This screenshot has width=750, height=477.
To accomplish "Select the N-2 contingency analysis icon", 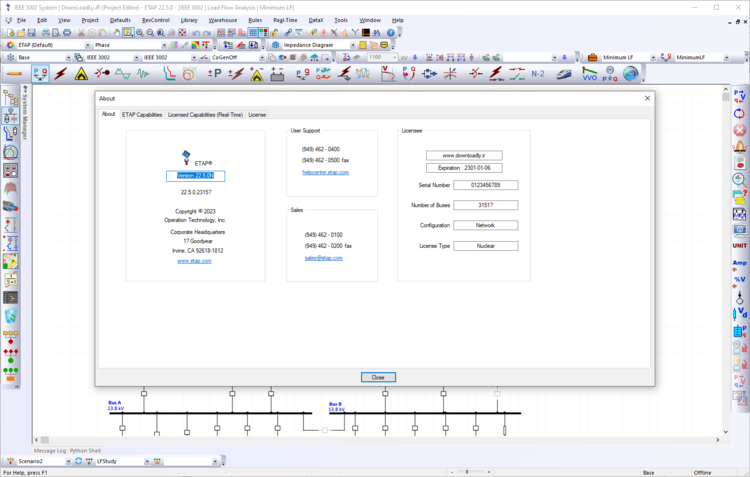I will (538, 74).
